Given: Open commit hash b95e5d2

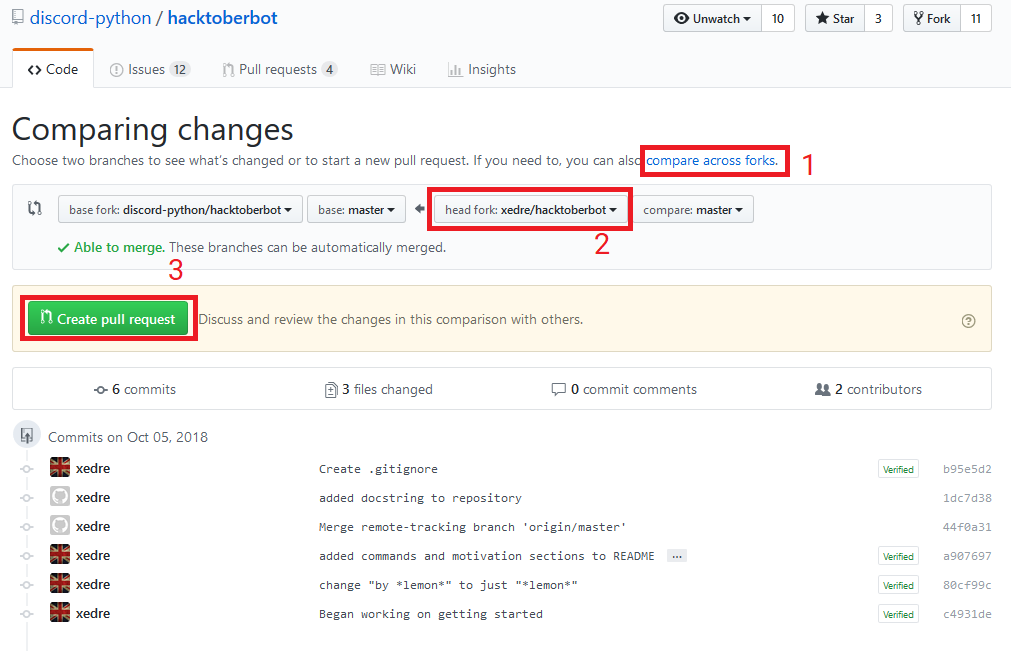Looking at the screenshot, I should [x=967, y=469].
